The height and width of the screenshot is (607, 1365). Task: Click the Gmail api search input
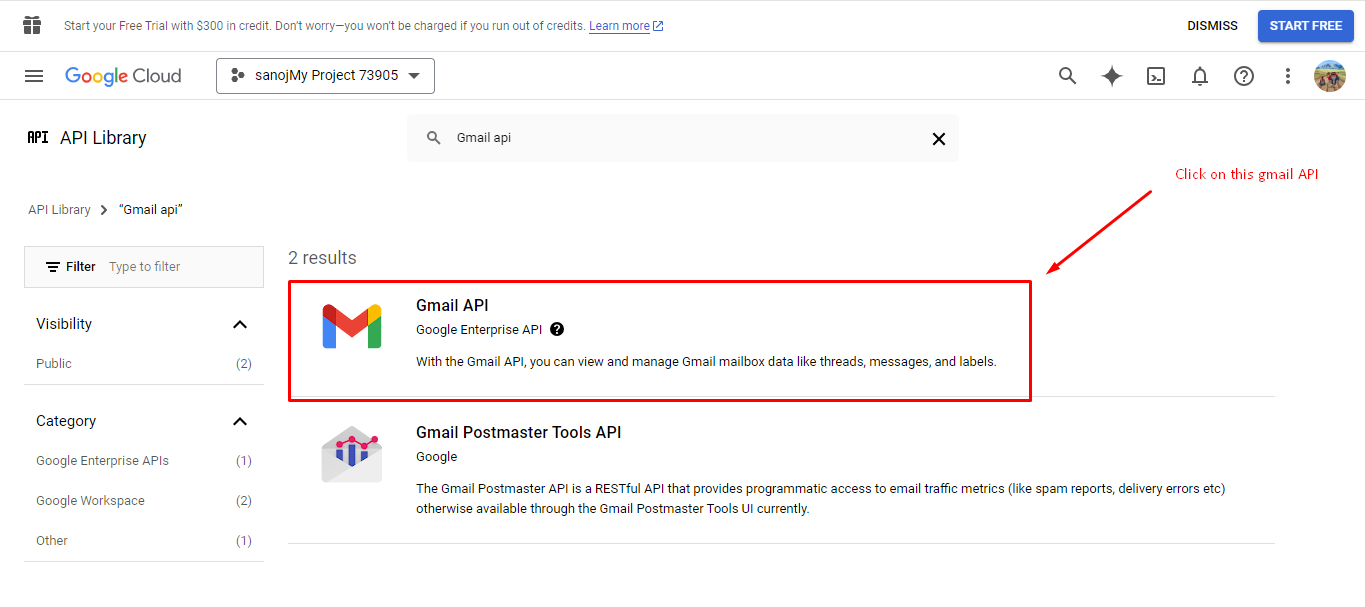click(x=685, y=138)
